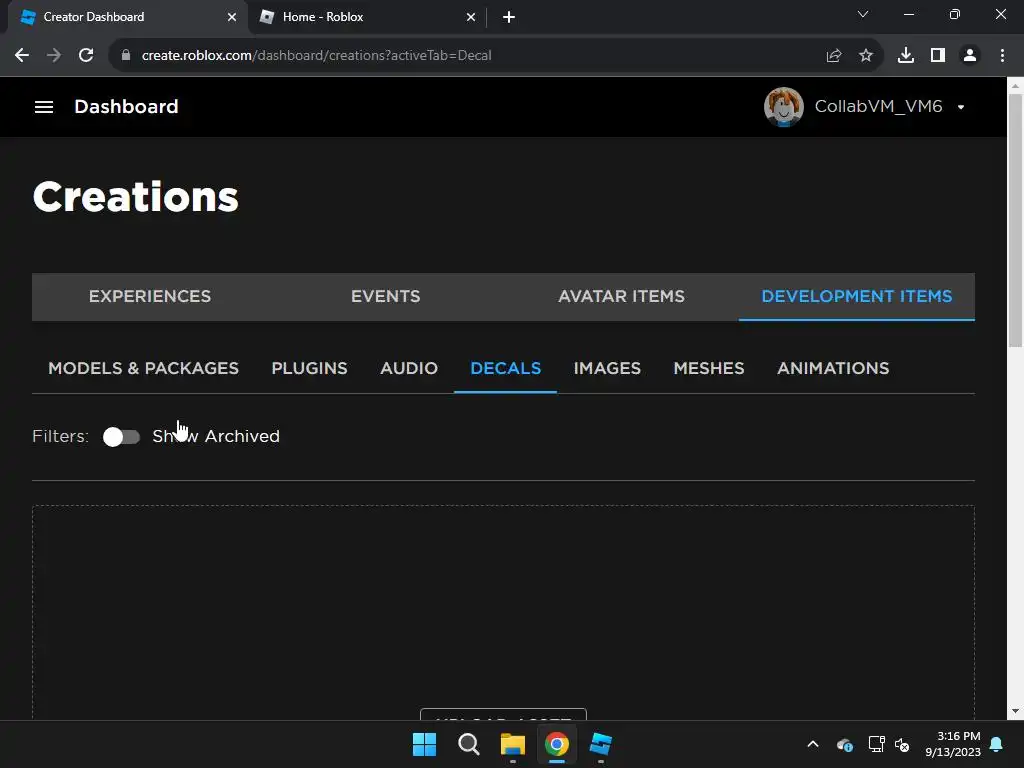Click the Dashboard title text
Viewport: 1024px width, 768px height.
126,106
